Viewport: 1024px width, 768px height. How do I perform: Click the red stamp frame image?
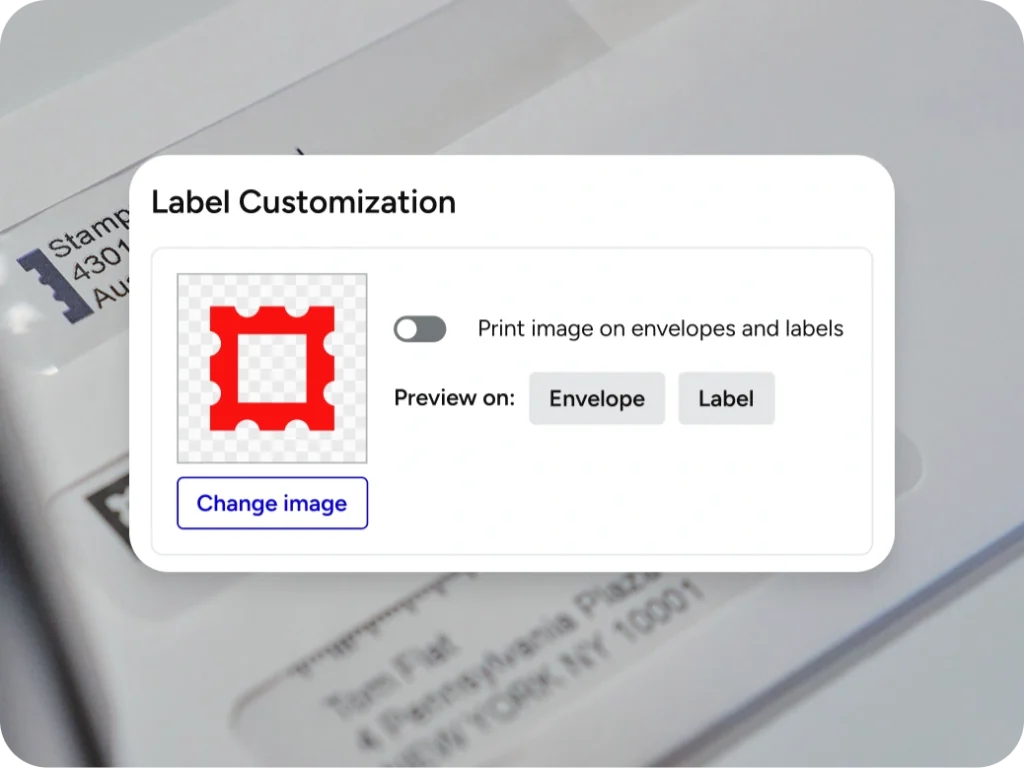point(222,368)
